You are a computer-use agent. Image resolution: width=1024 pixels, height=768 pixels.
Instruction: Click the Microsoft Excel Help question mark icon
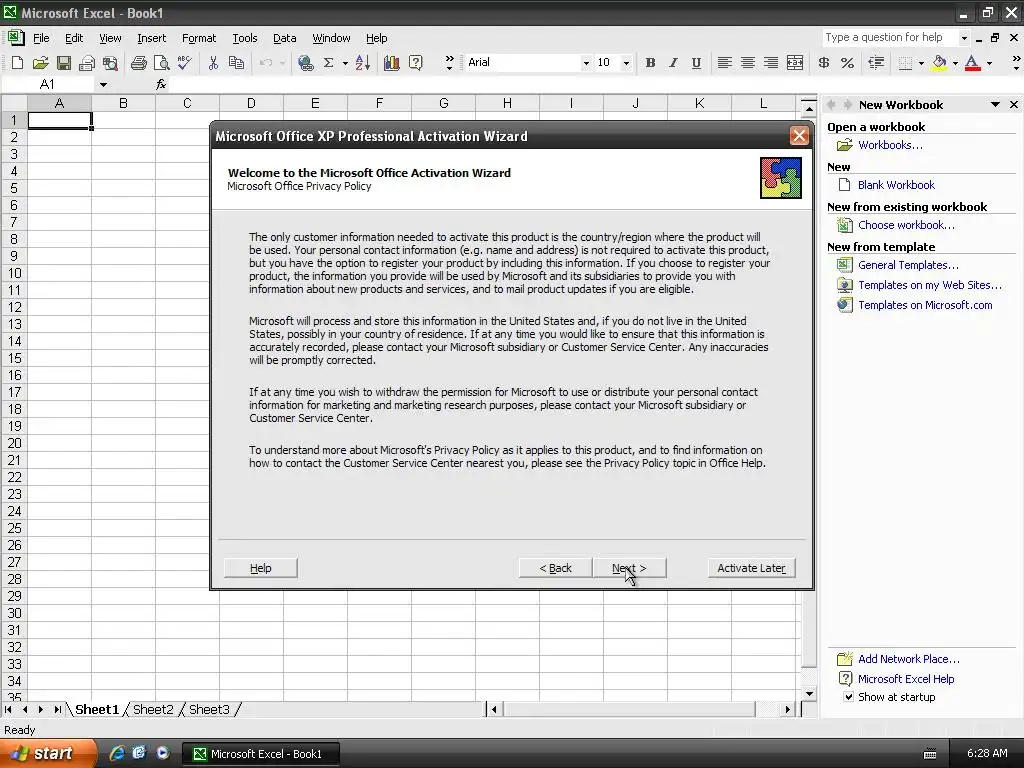[x=415, y=63]
